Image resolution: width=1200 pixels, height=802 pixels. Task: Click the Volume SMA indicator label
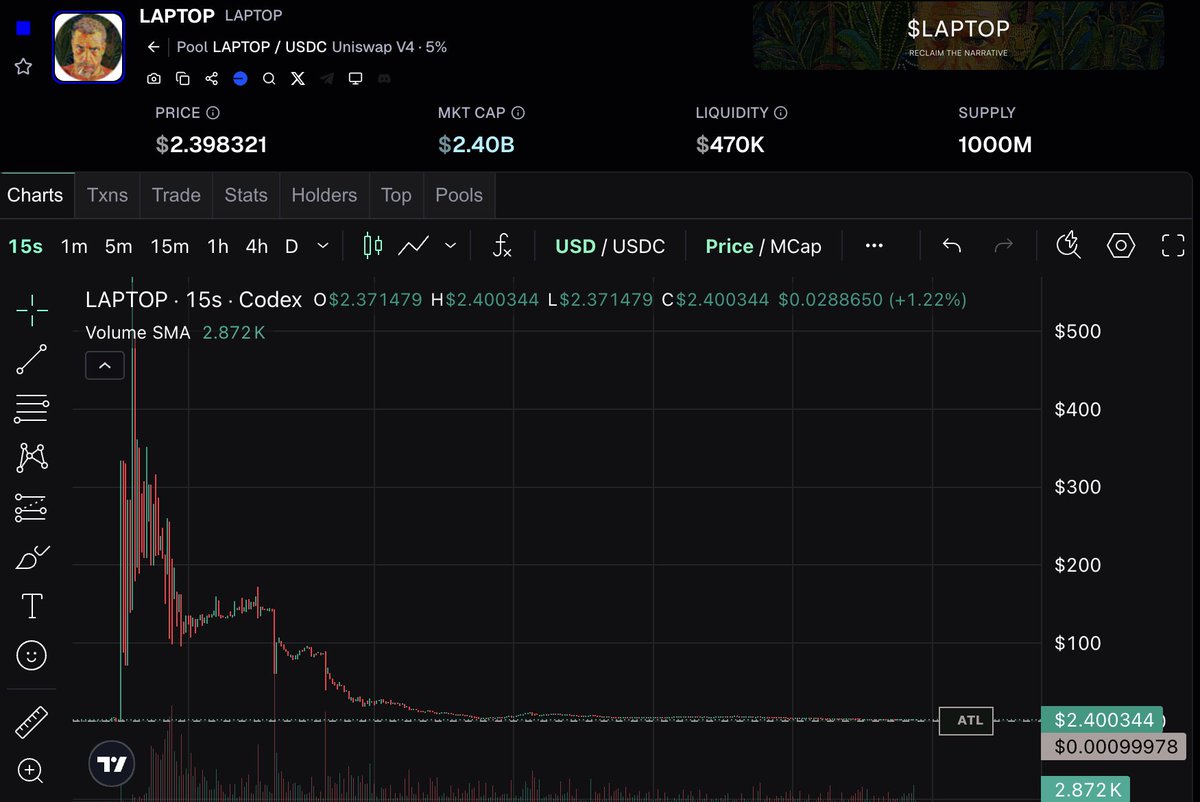coord(138,333)
